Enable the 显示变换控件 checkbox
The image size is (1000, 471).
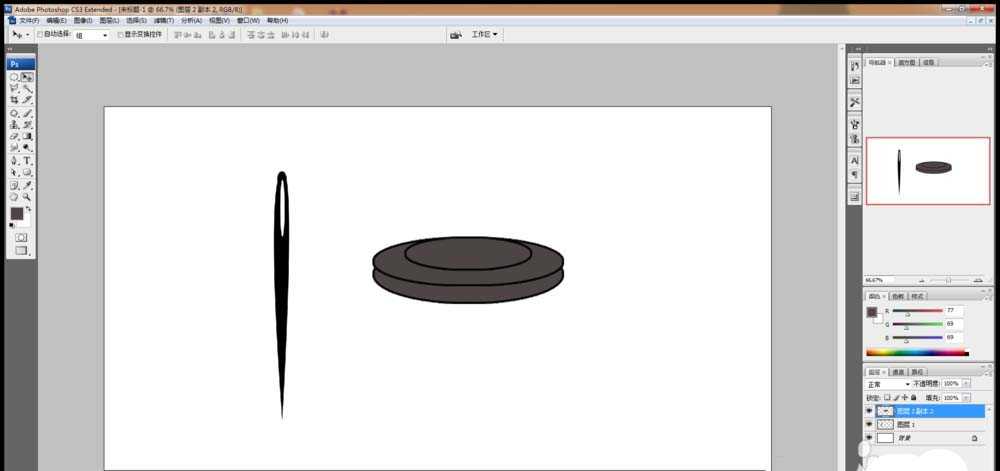120,34
